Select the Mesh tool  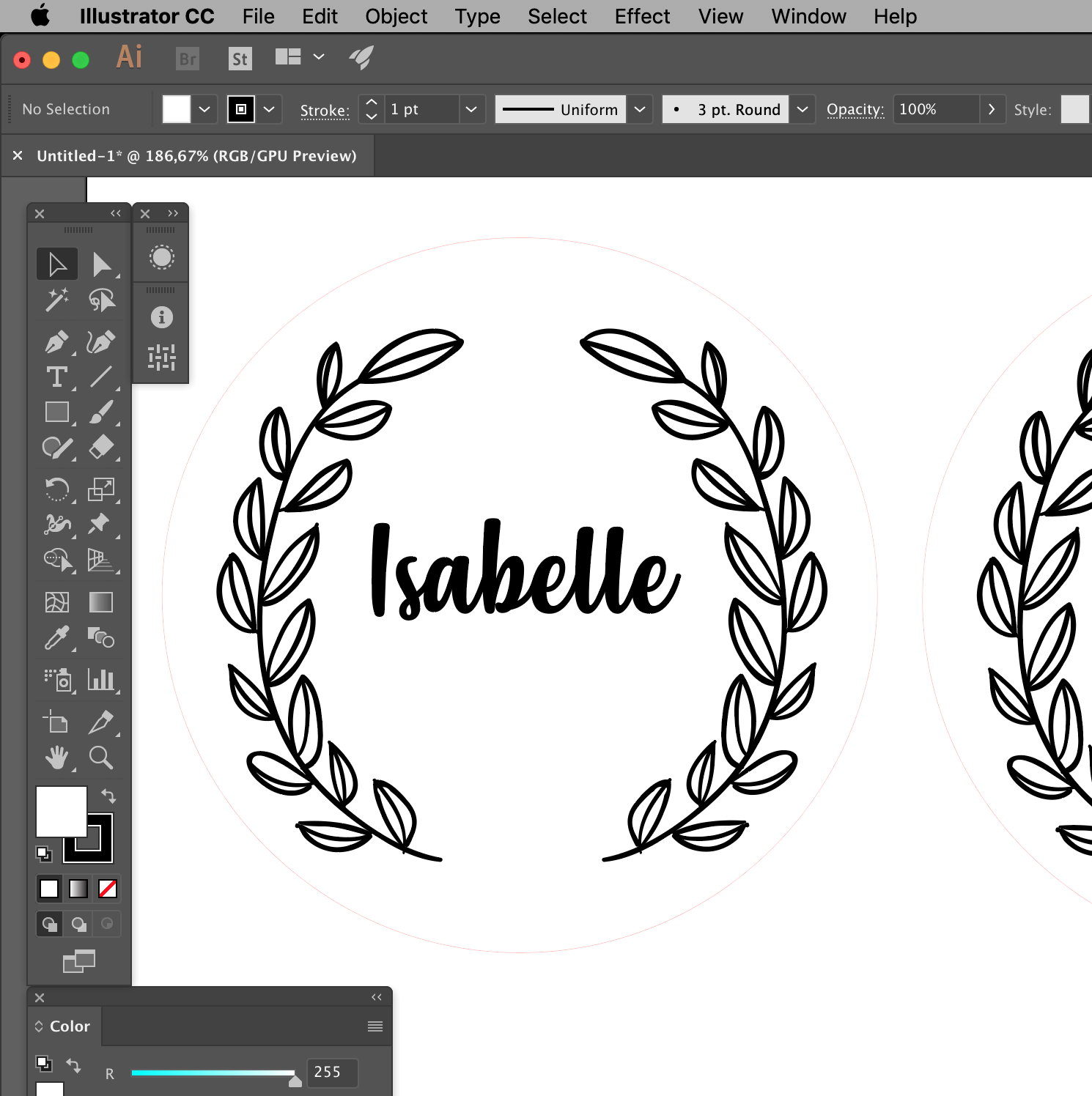coord(57,602)
